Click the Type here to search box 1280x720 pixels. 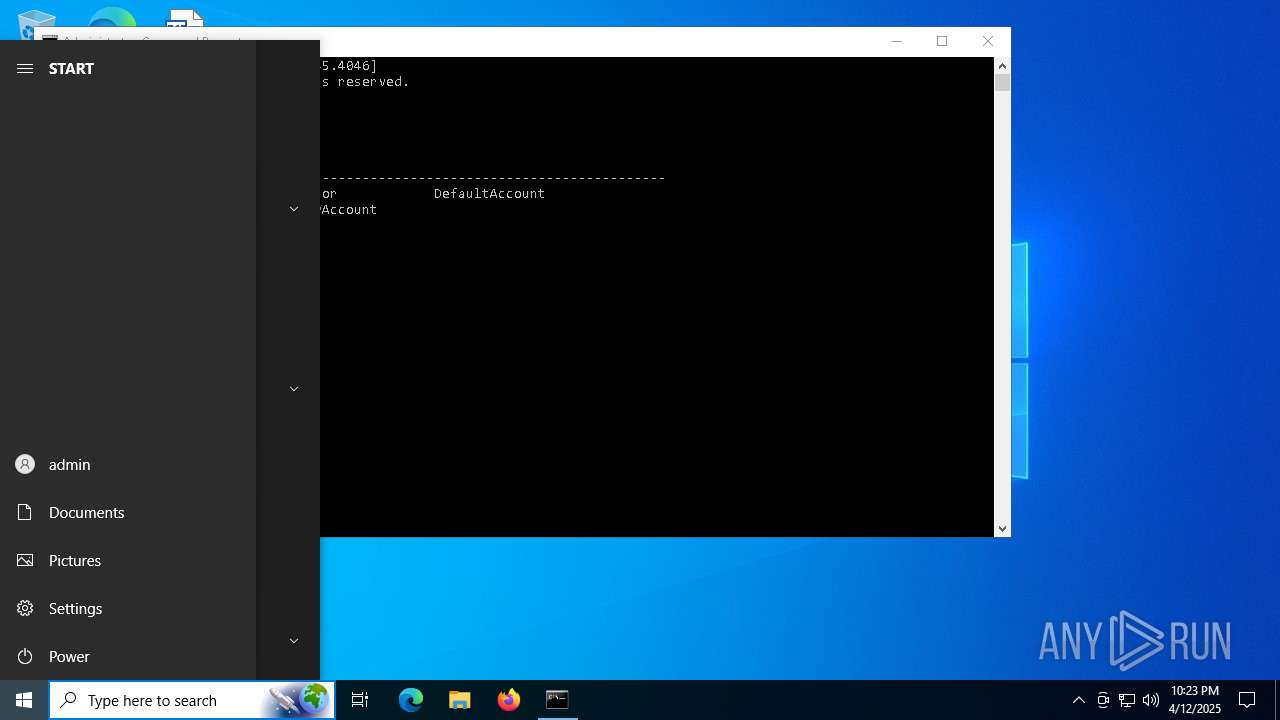pos(192,700)
